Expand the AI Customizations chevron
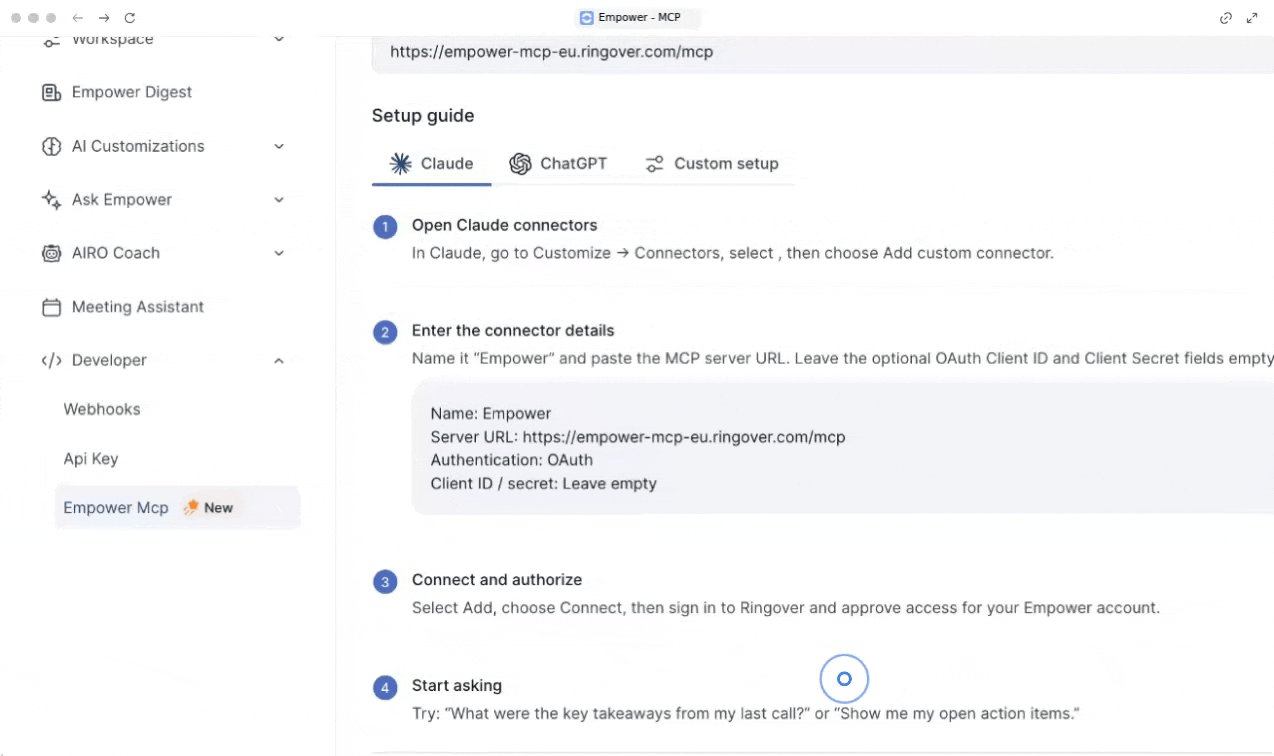 pos(279,146)
